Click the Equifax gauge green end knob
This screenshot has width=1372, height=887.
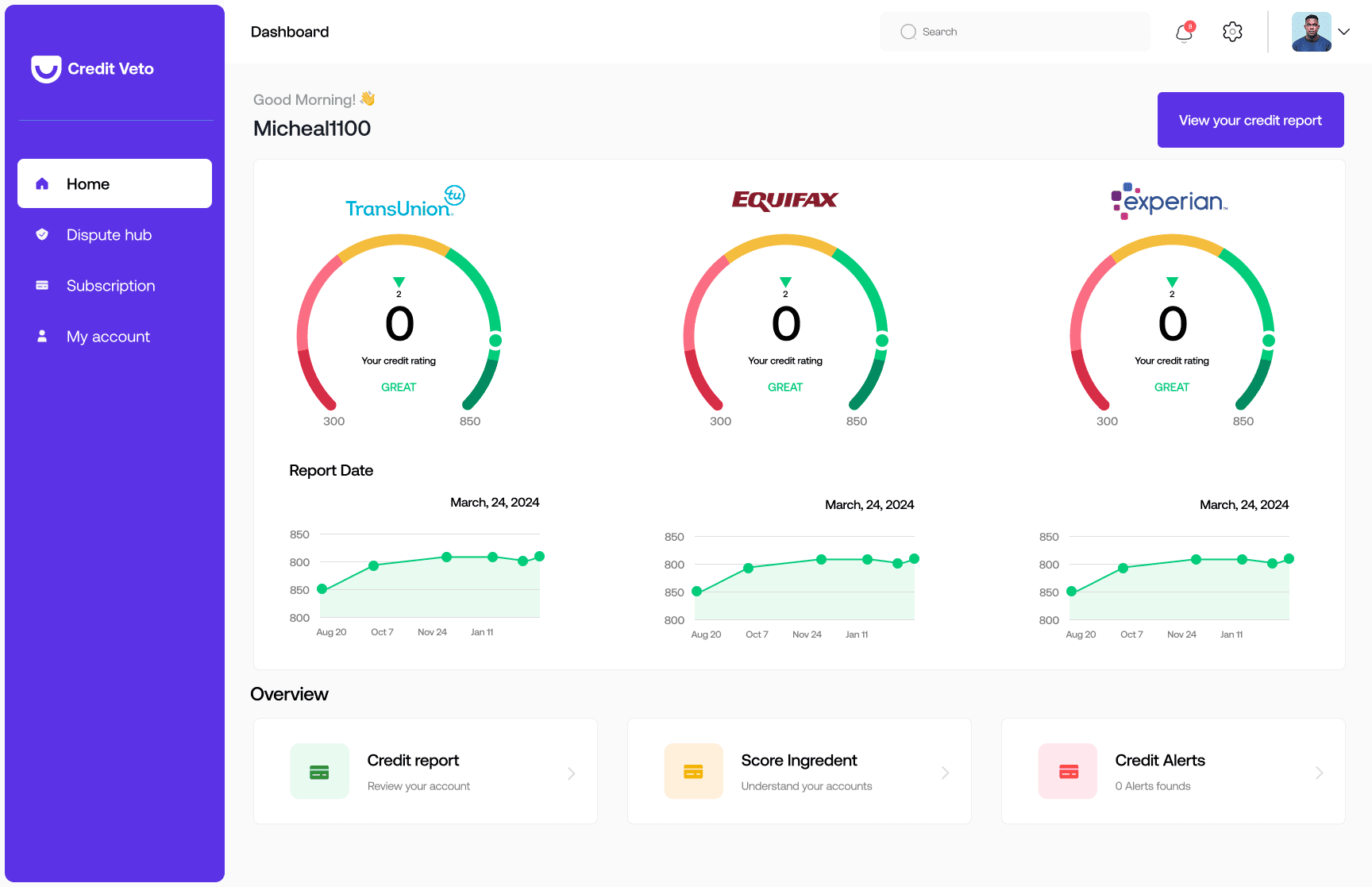coord(882,341)
